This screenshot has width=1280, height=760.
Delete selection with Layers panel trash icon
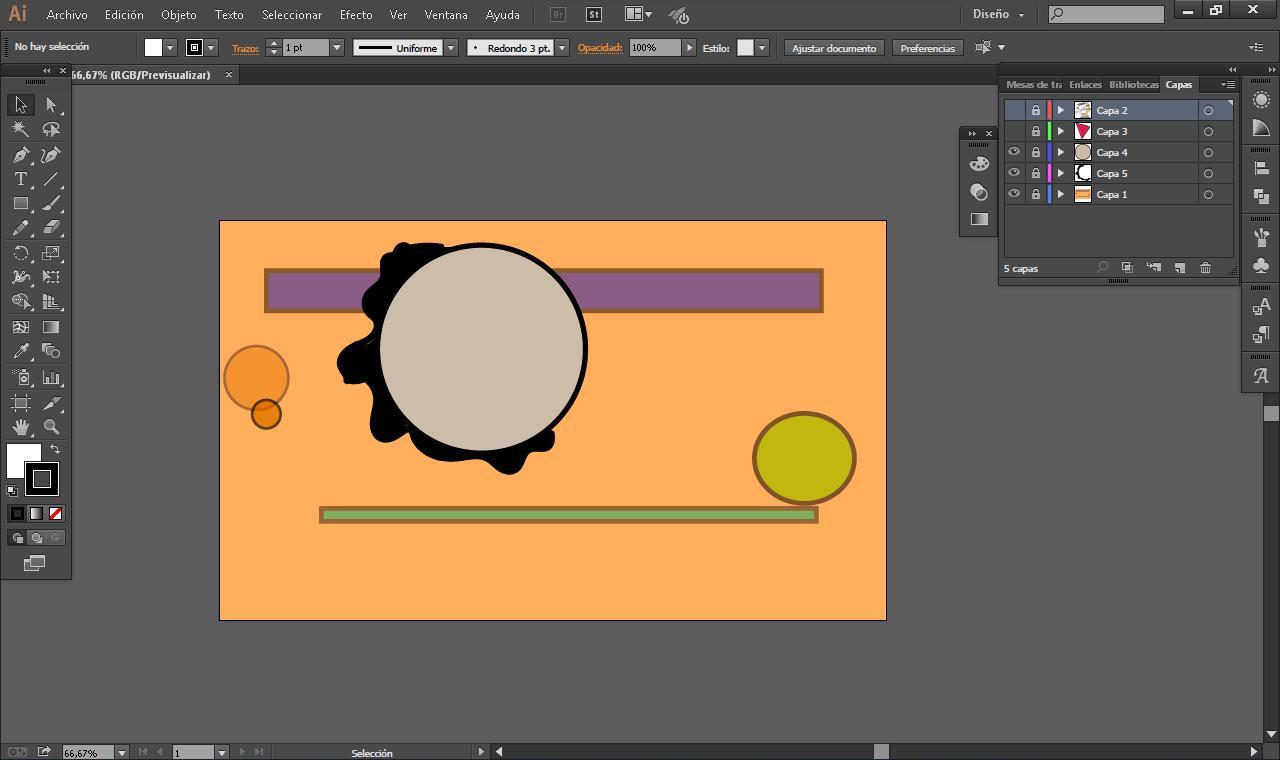coord(1205,268)
